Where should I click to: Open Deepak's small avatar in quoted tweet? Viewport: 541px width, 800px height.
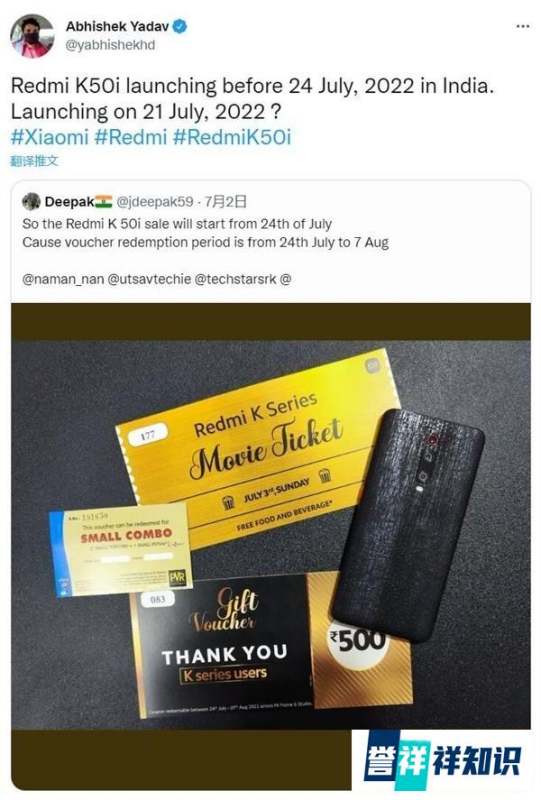point(31,202)
